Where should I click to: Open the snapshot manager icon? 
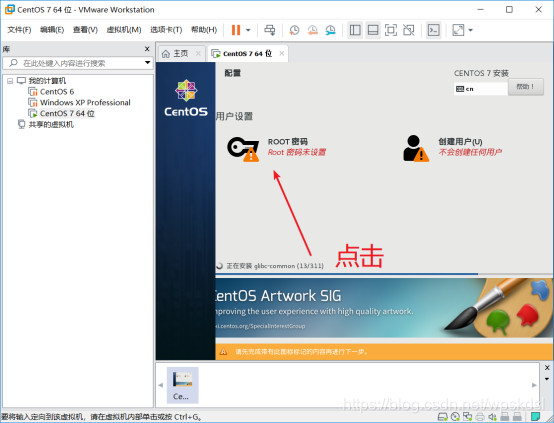[330, 30]
